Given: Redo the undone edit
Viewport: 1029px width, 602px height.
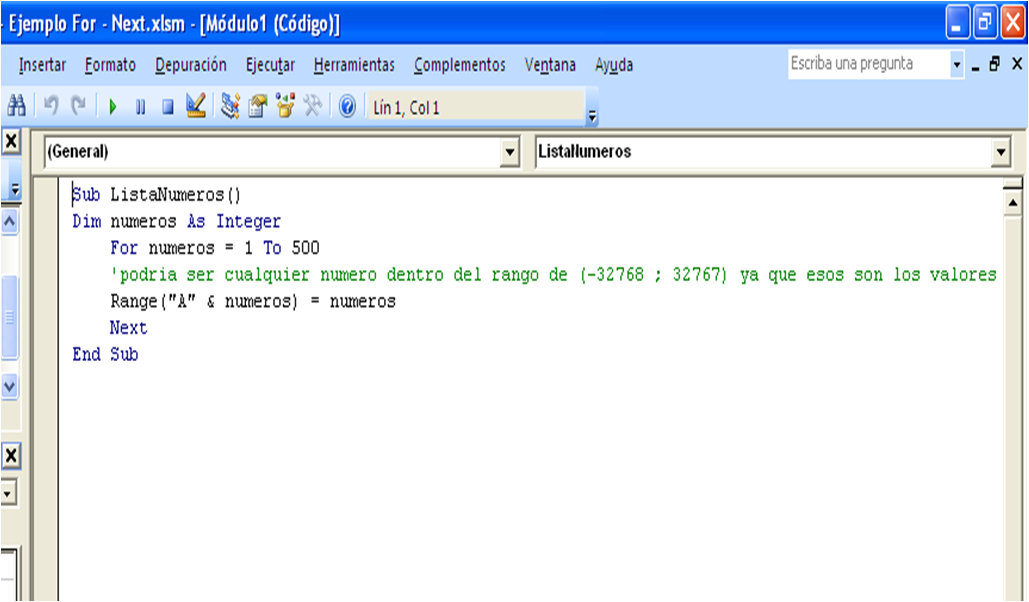Looking at the screenshot, I should pyautogui.click(x=78, y=108).
